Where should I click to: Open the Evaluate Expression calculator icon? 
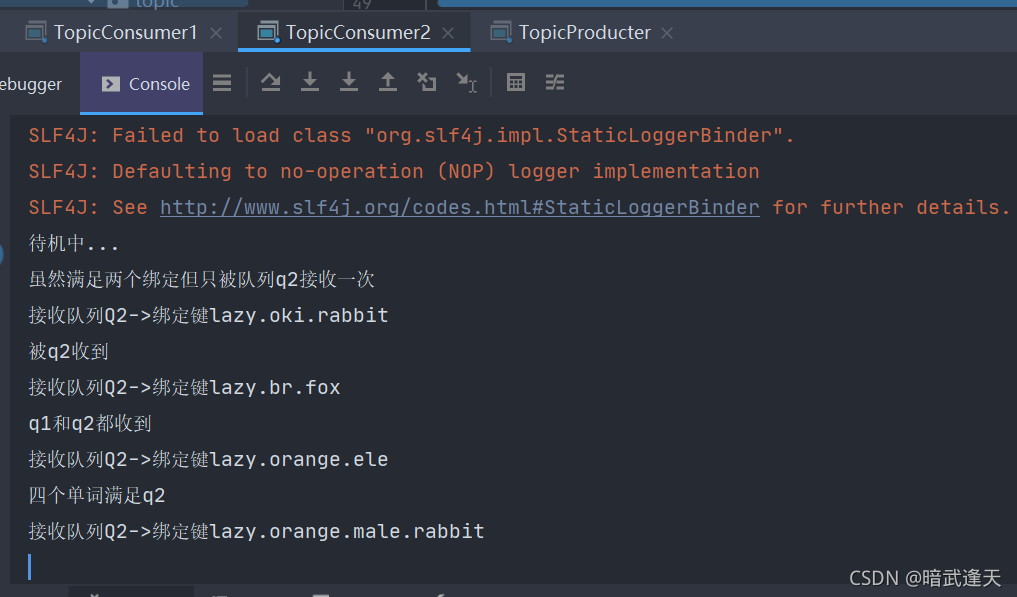pyautogui.click(x=516, y=82)
